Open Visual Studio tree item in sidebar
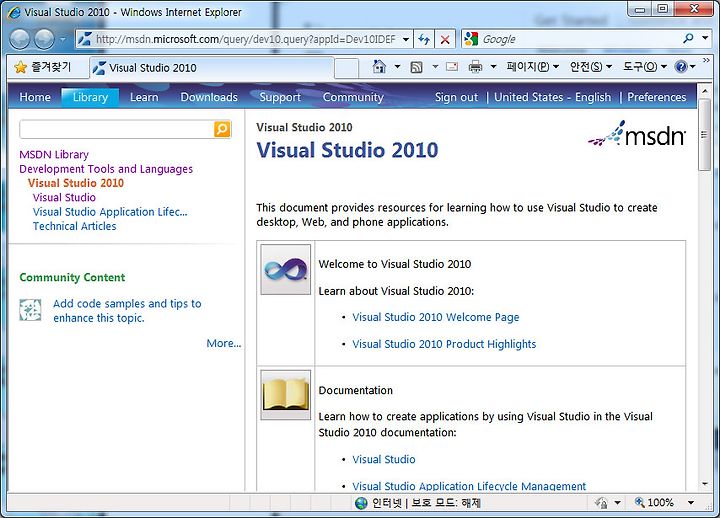The image size is (720, 518). tap(64, 197)
